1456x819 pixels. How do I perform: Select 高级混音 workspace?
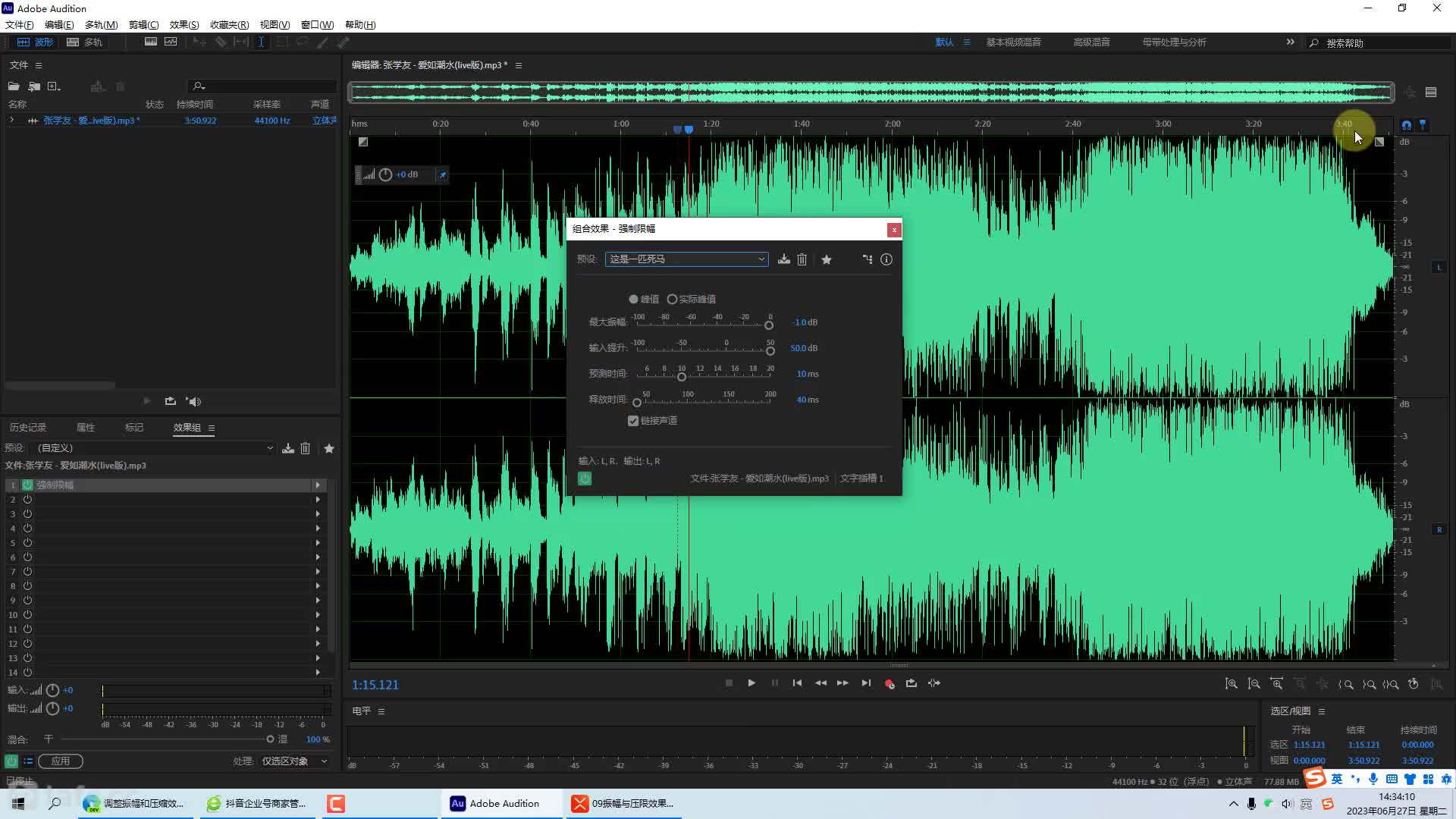click(x=1091, y=42)
